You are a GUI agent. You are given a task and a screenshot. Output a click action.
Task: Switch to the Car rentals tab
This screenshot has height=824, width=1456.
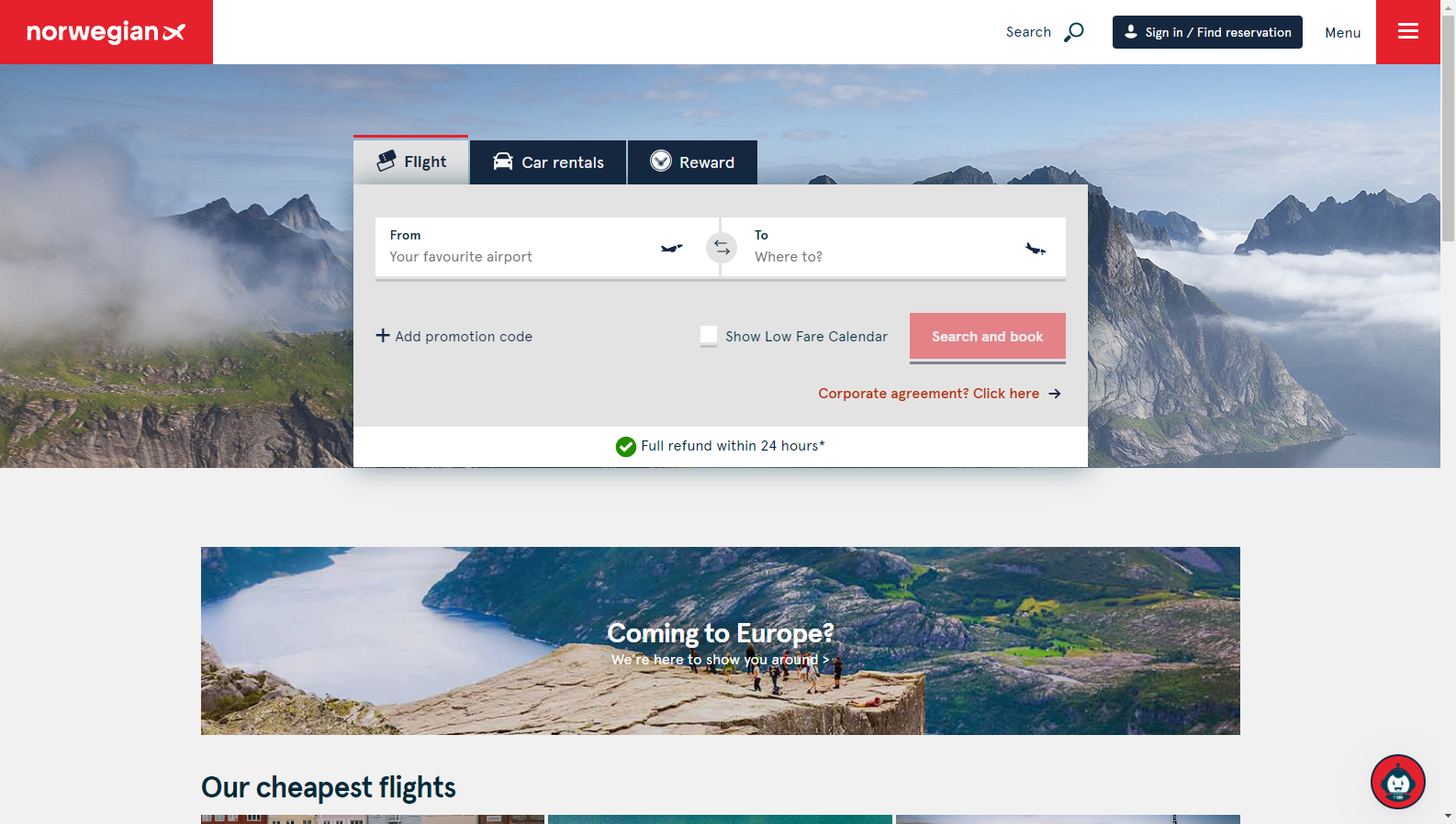549,162
